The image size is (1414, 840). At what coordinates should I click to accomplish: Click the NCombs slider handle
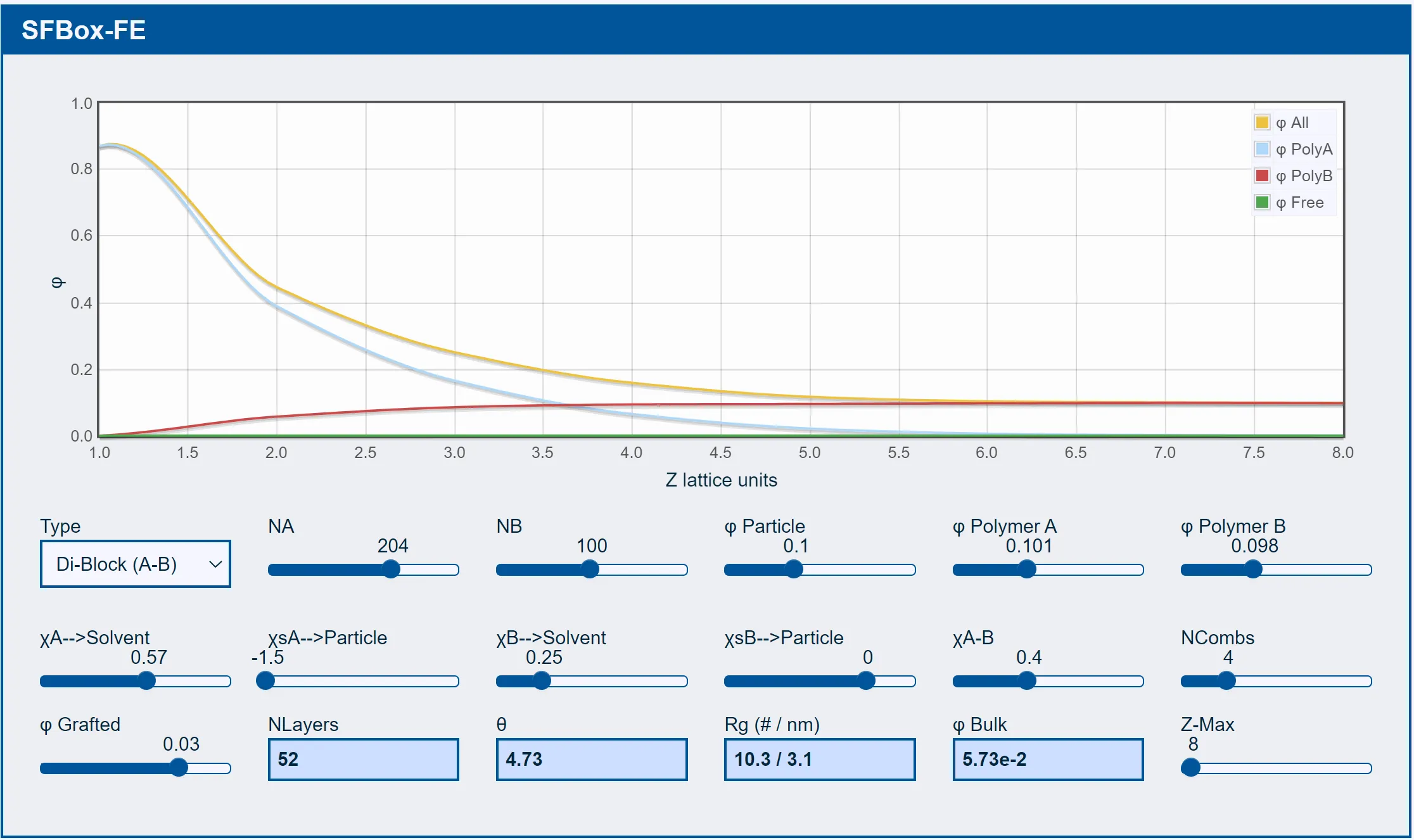coord(1227,681)
